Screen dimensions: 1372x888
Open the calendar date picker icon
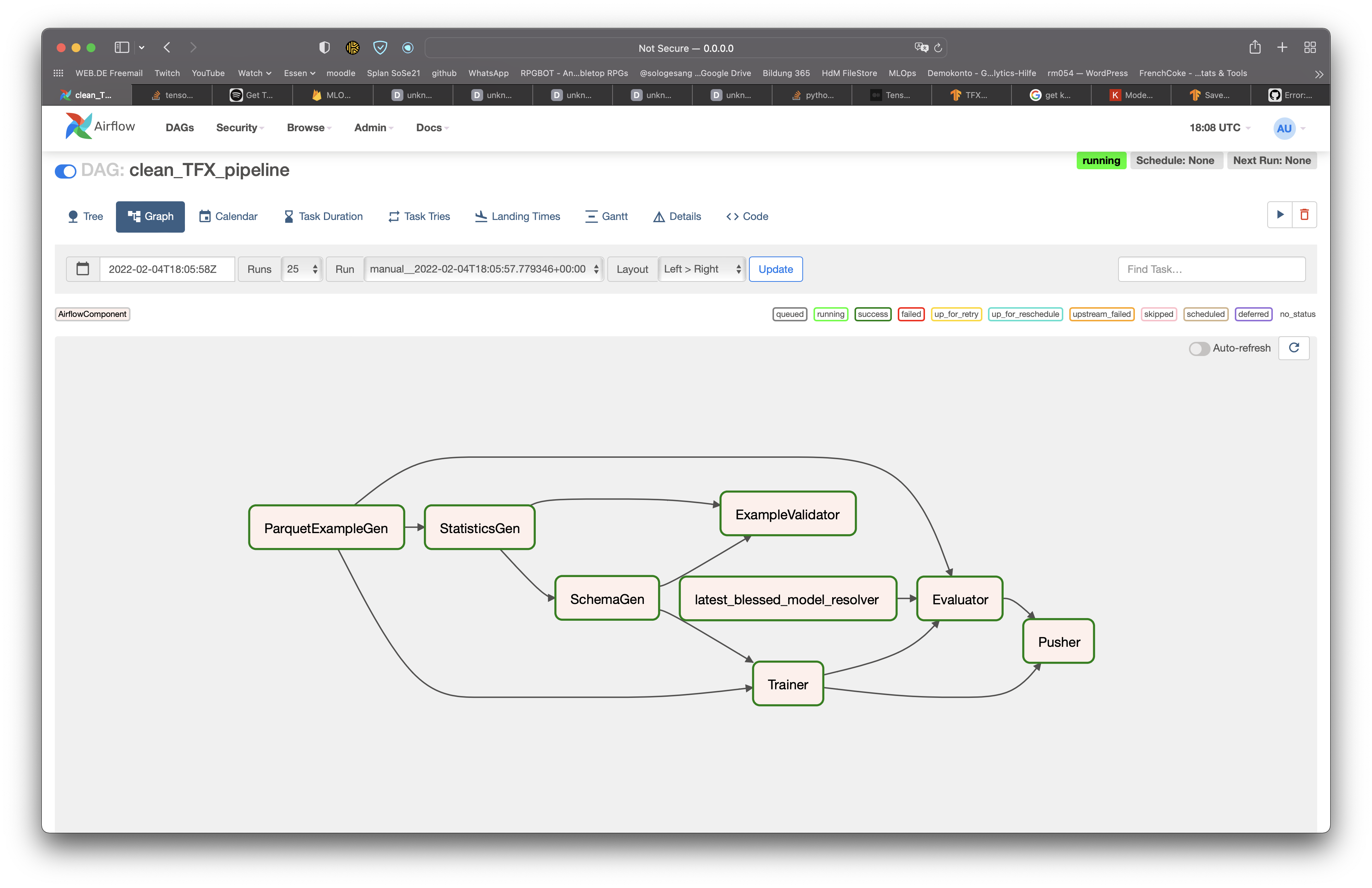point(83,269)
